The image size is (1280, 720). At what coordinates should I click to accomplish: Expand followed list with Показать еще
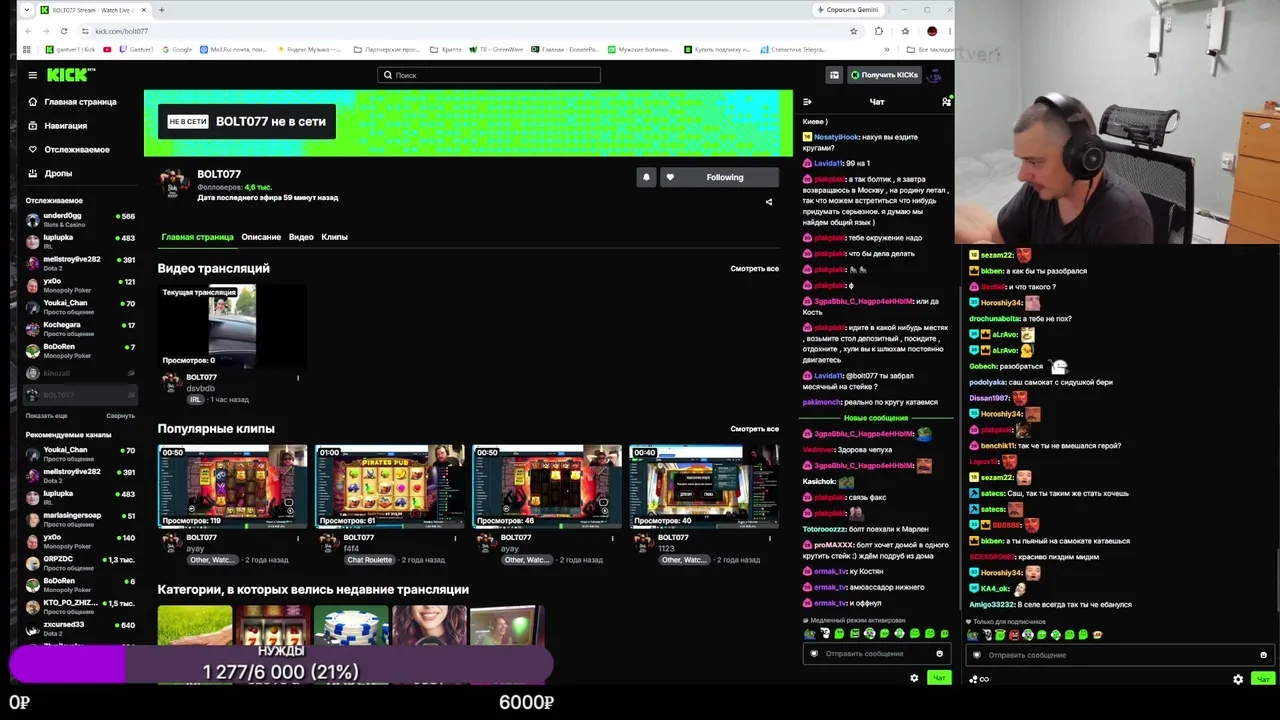pos(47,416)
